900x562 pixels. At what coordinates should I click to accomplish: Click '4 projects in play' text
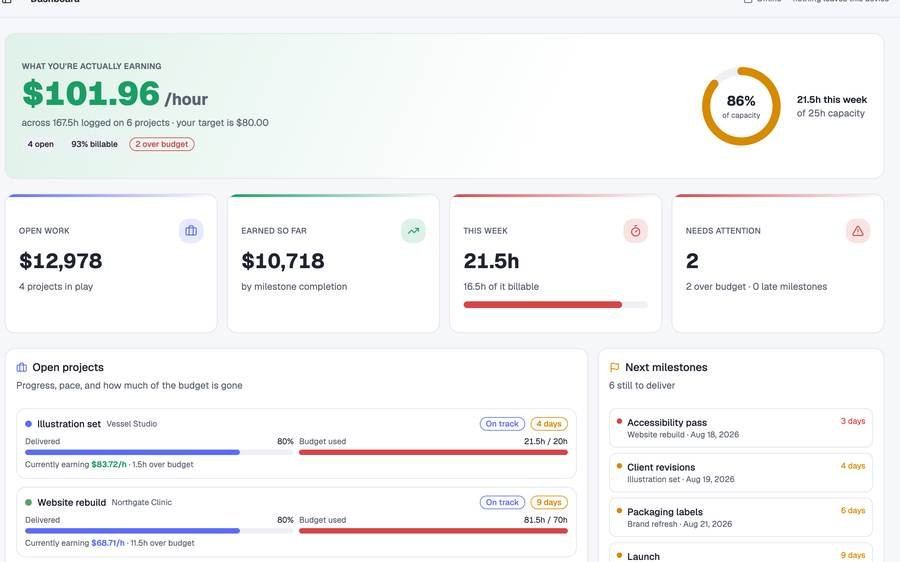(56, 286)
